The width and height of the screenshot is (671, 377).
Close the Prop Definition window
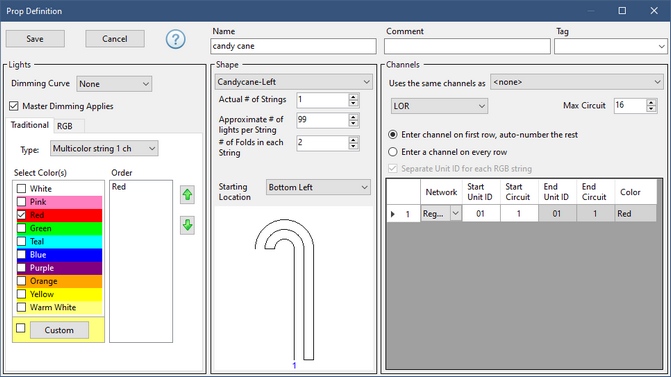654,11
